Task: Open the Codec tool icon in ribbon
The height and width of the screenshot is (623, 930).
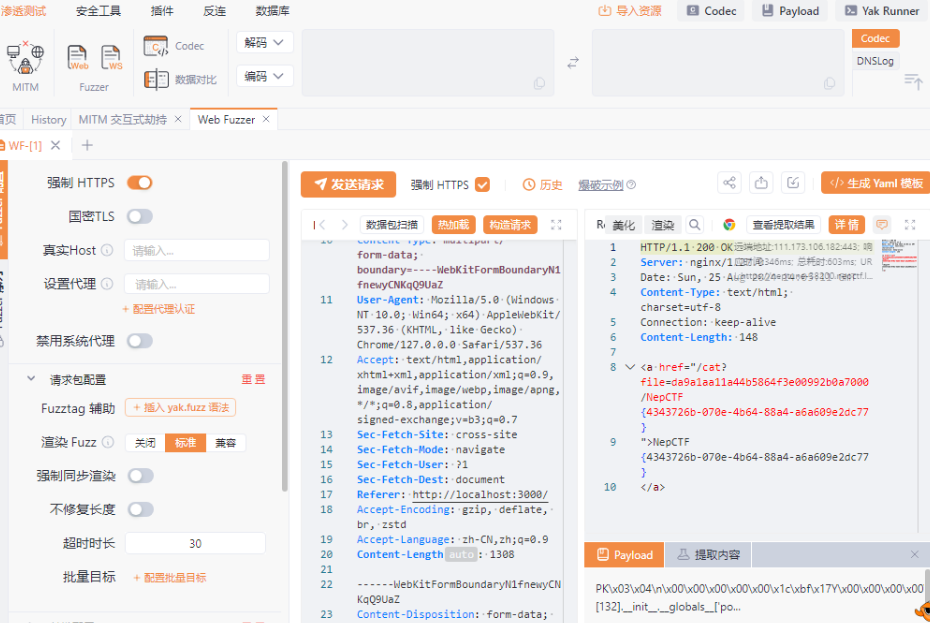Action: 156,46
